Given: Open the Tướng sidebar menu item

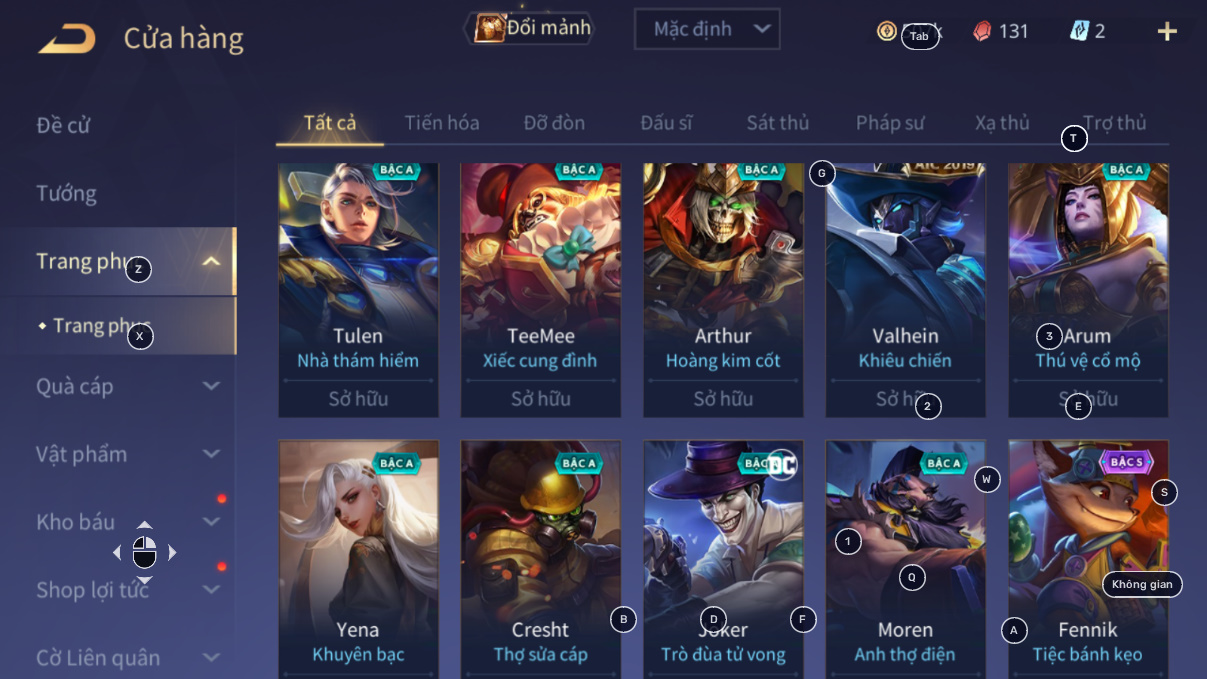Looking at the screenshot, I should click(x=66, y=193).
